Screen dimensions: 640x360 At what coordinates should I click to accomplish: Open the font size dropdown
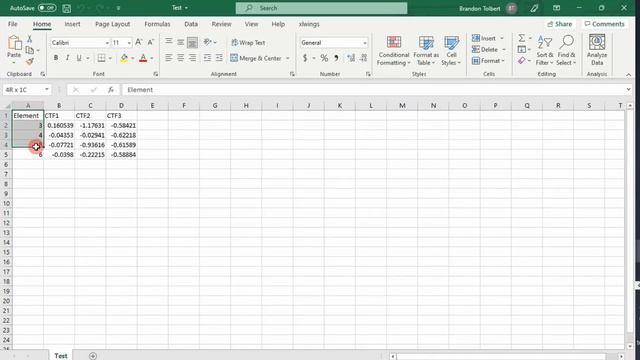[x=129, y=43]
